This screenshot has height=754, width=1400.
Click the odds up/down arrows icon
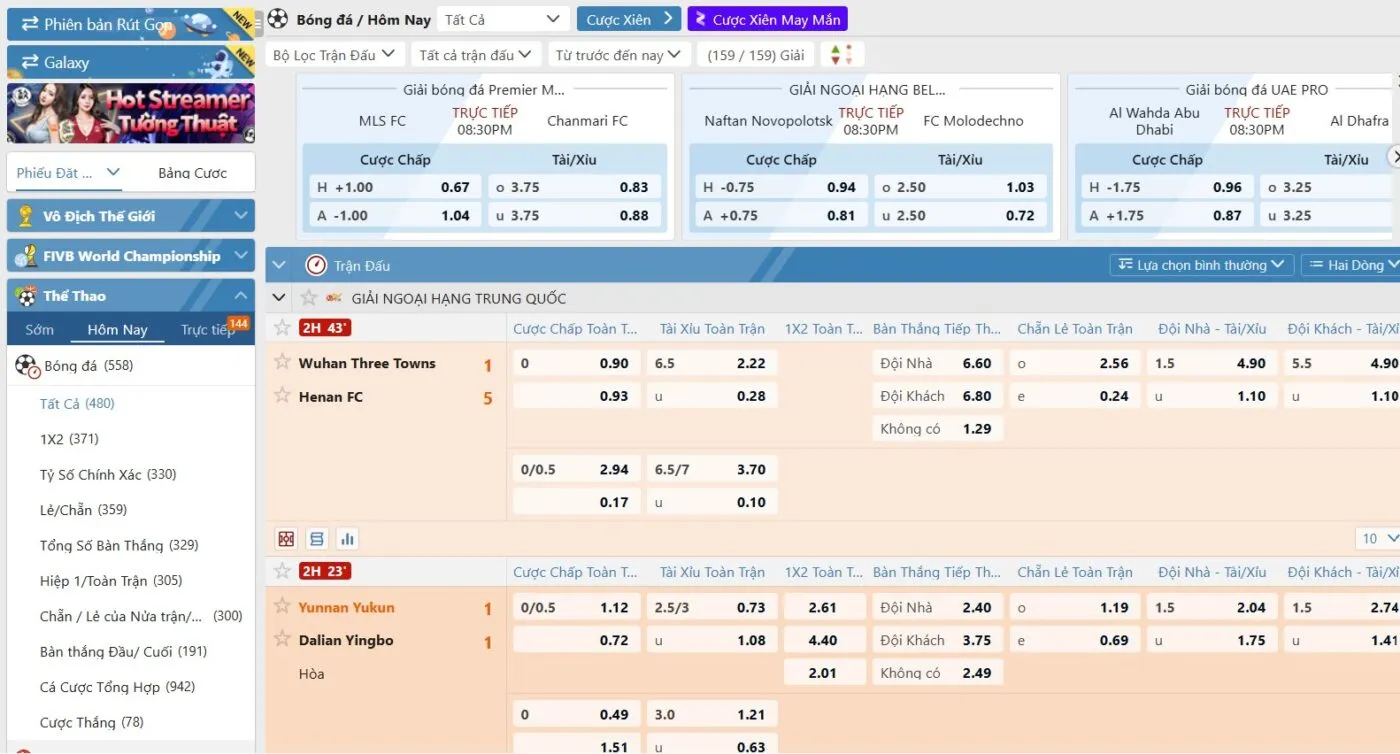842,55
